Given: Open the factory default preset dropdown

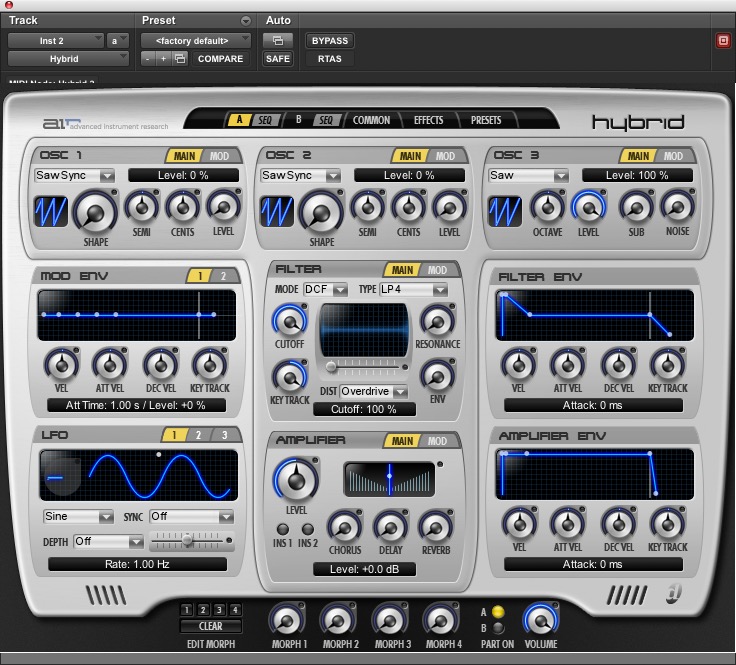Looking at the screenshot, I should (196, 40).
